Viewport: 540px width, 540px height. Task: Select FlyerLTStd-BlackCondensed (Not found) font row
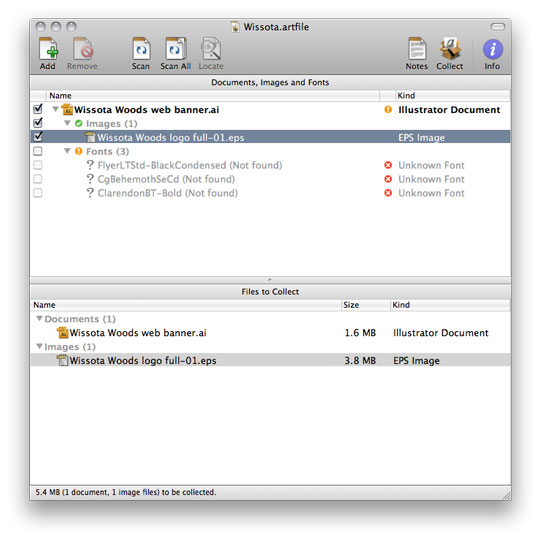click(x=270, y=165)
